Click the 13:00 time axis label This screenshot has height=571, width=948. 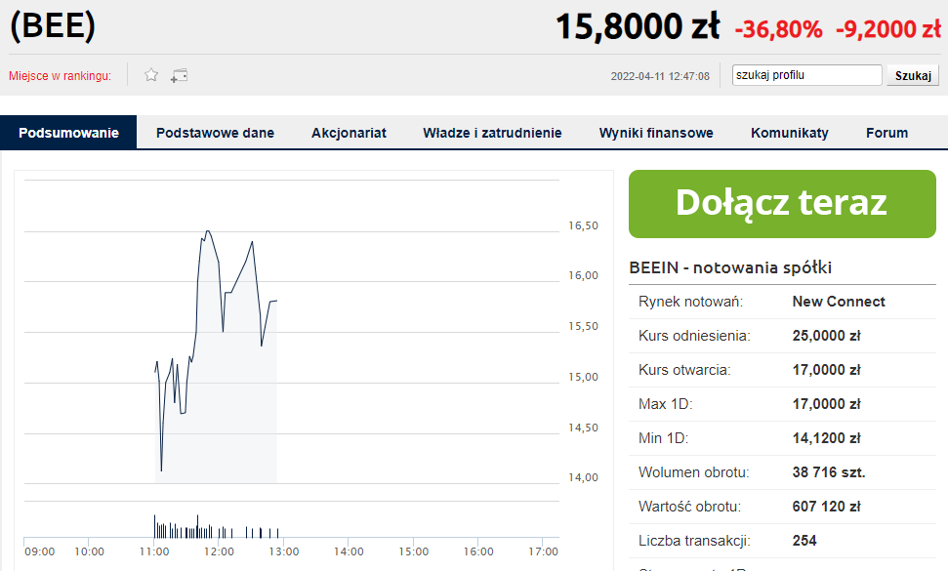[x=284, y=551]
